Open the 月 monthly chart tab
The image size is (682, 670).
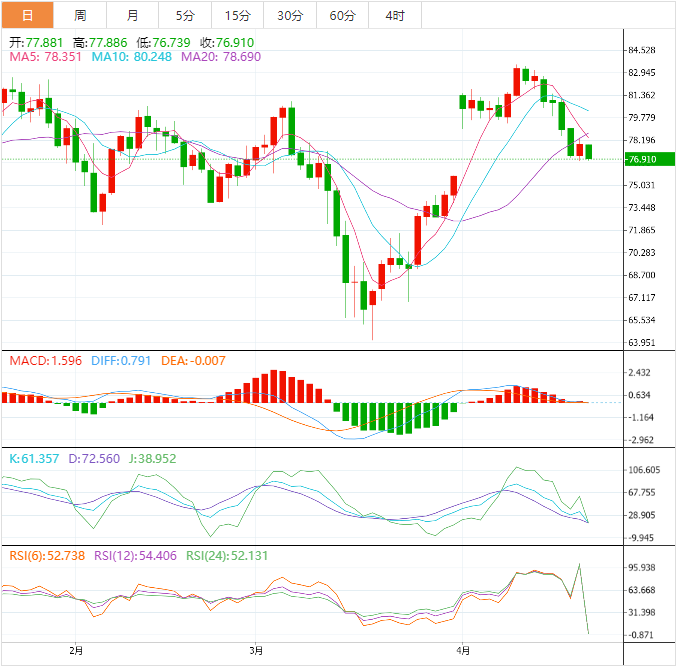pyautogui.click(x=133, y=15)
